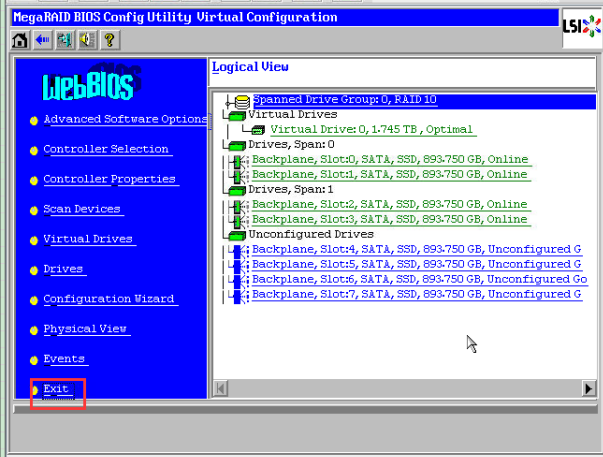Image resolution: width=603 pixels, height=457 pixels.
Task: Select unconfigured Backplane Slot:7 drive
Action: tap(416, 295)
